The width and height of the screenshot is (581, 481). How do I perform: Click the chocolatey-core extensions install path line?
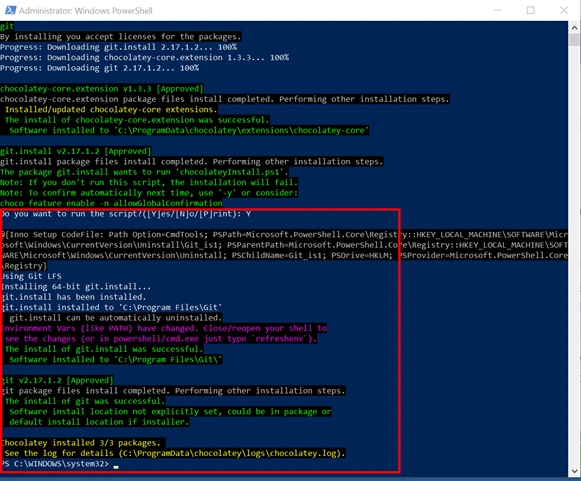pos(189,130)
